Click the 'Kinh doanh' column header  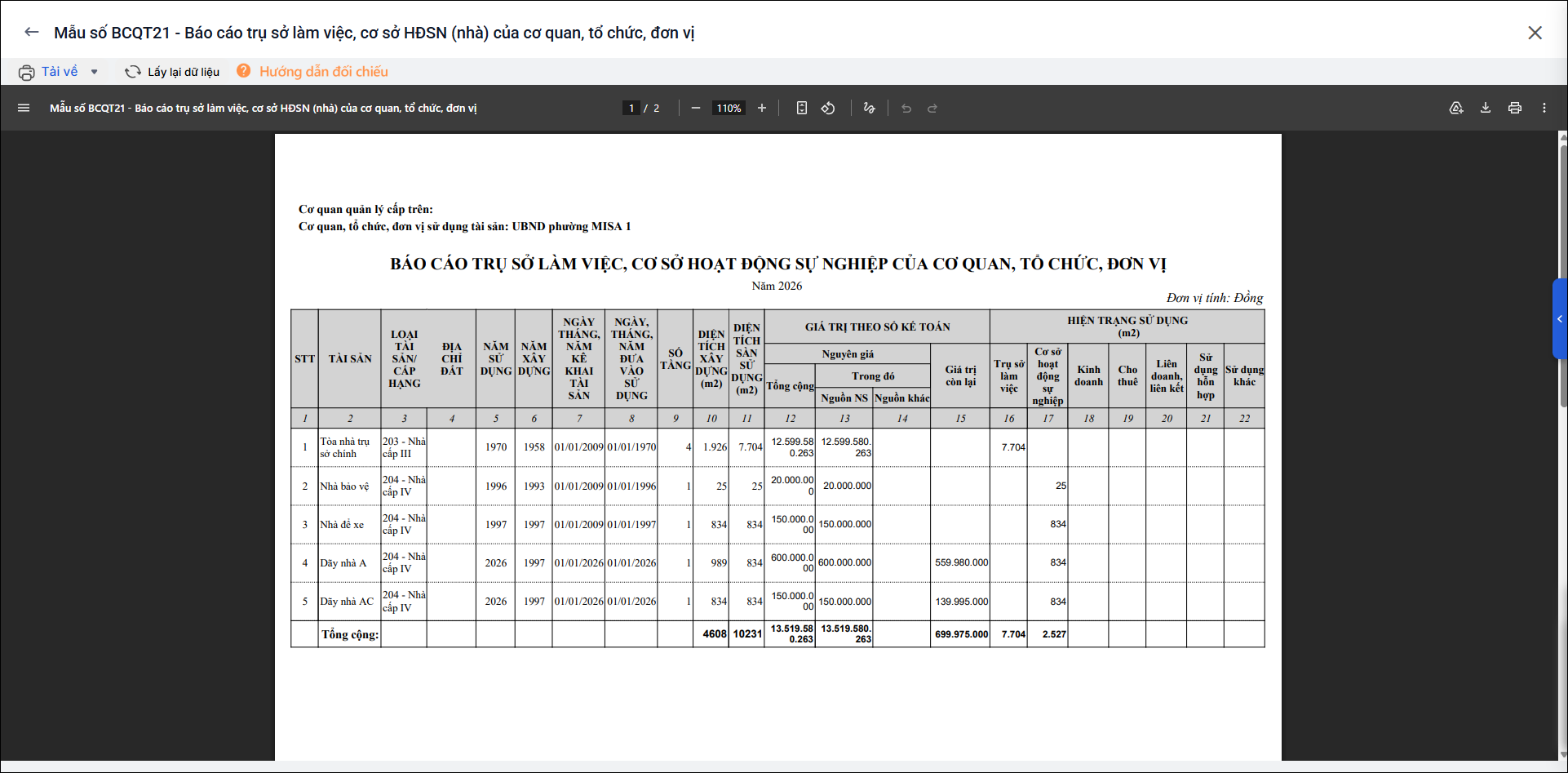[1088, 375]
